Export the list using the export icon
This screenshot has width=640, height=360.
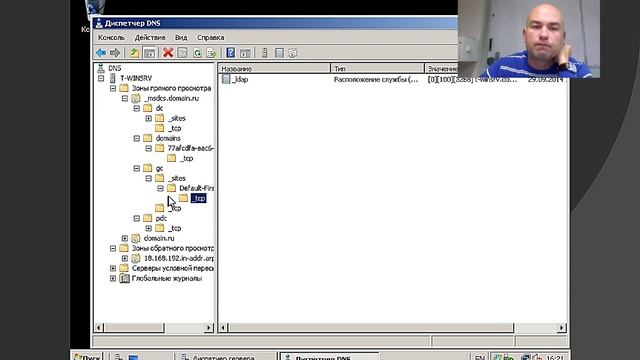point(211,53)
